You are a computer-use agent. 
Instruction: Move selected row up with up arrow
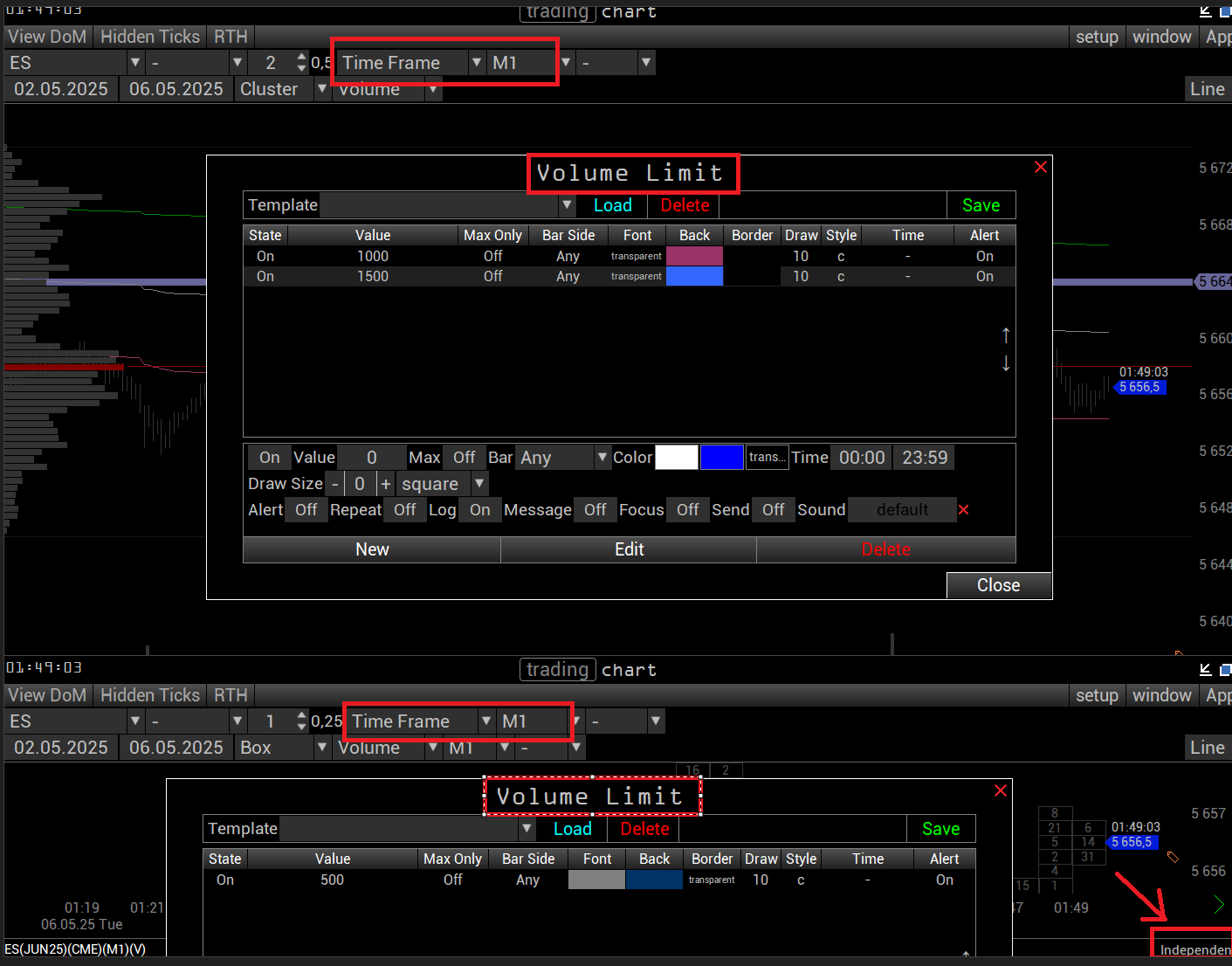tap(1006, 335)
